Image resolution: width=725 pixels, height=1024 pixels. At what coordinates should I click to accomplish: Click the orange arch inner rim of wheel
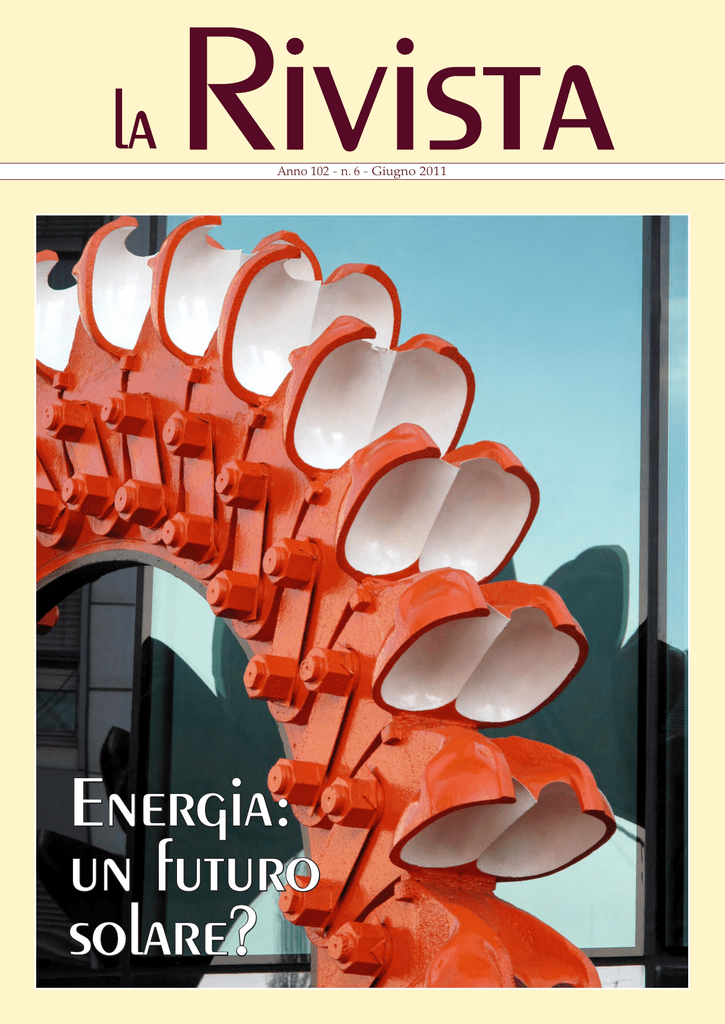coord(150,570)
